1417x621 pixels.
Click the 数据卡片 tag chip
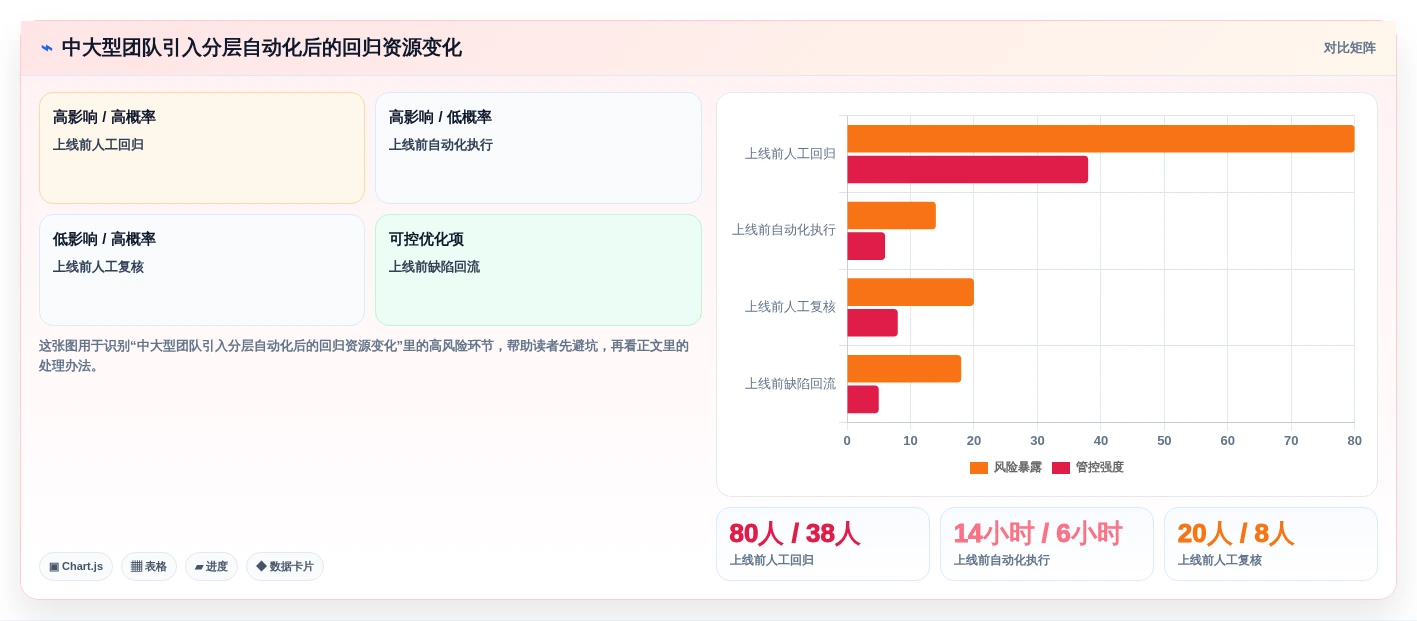pos(285,567)
